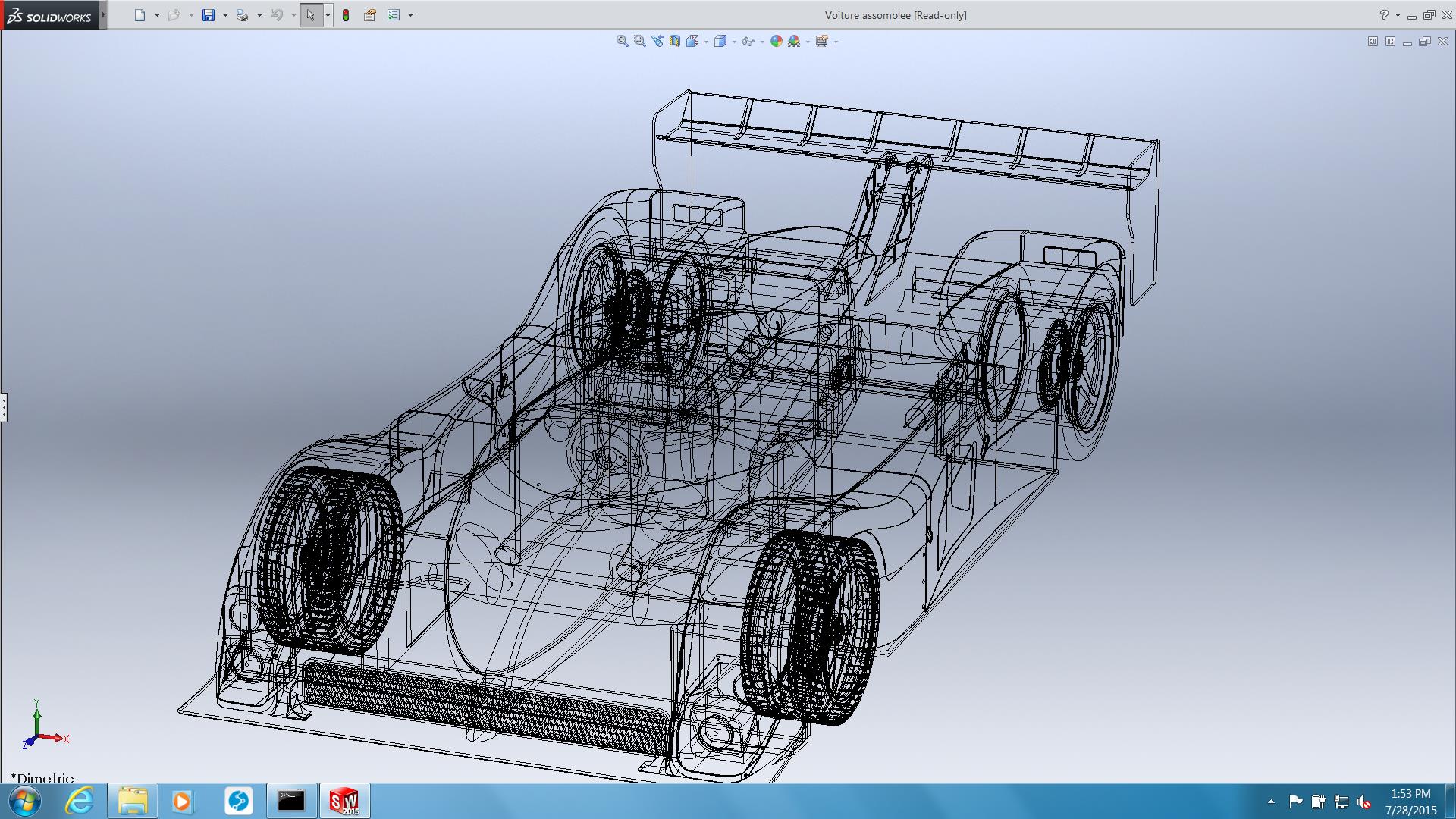
Task: Click the File Properties icon
Action: coord(370,15)
